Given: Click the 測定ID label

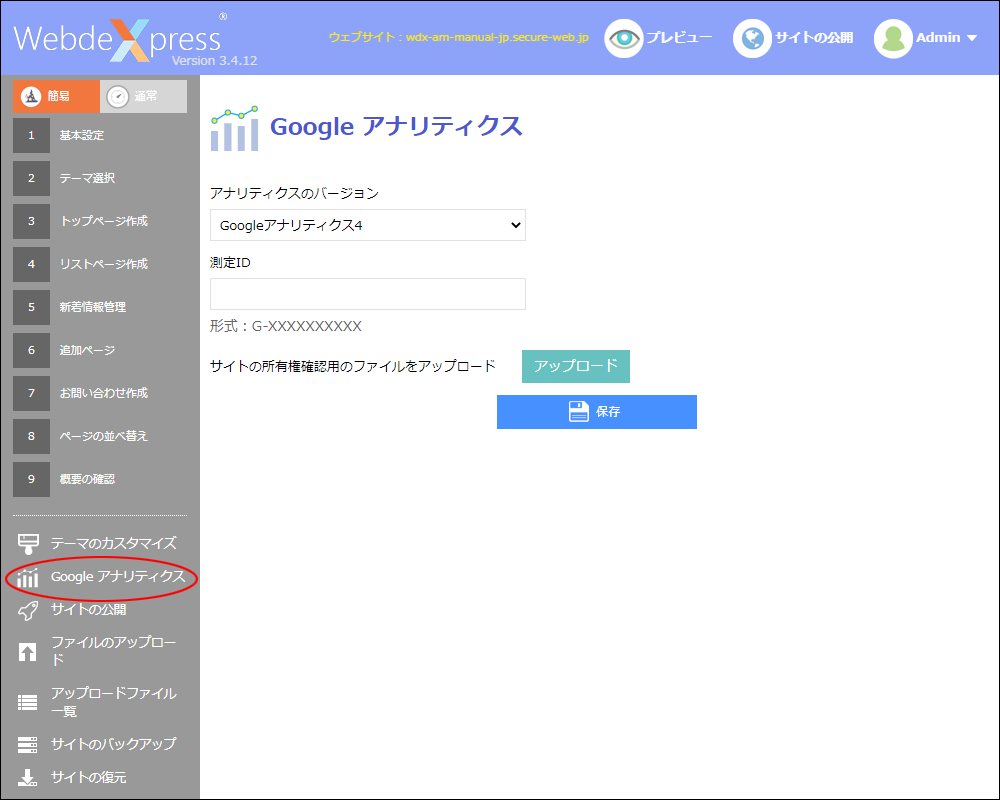Looking at the screenshot, I should pos(230,262).
